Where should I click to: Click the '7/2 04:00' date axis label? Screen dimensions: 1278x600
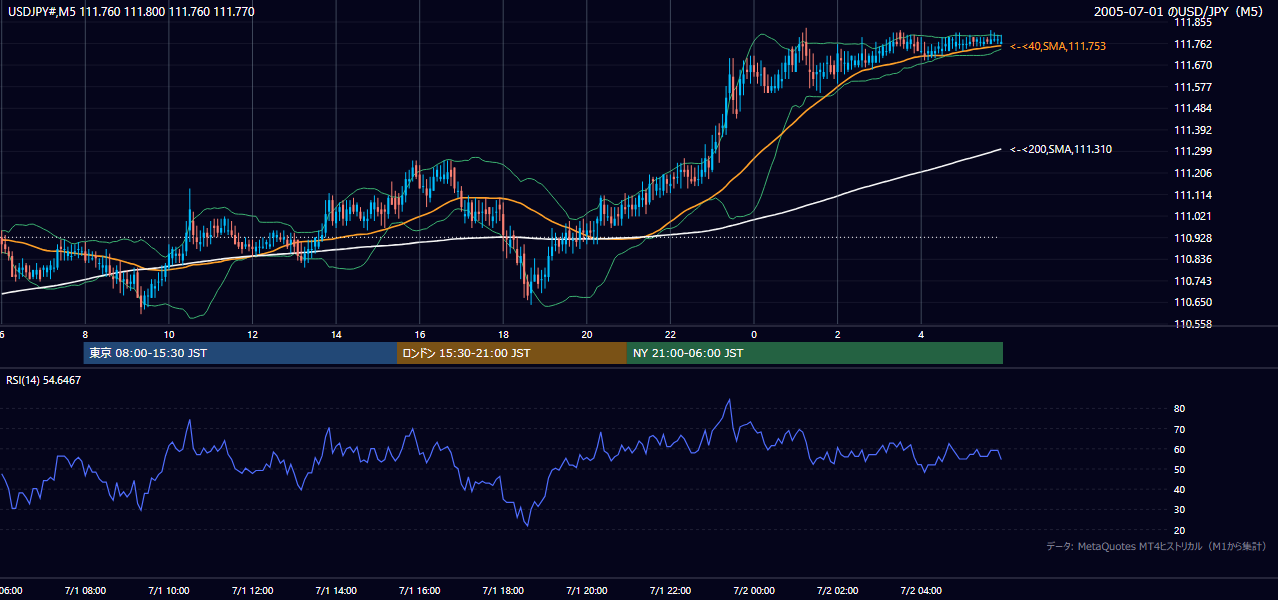(x=921, y=591)
